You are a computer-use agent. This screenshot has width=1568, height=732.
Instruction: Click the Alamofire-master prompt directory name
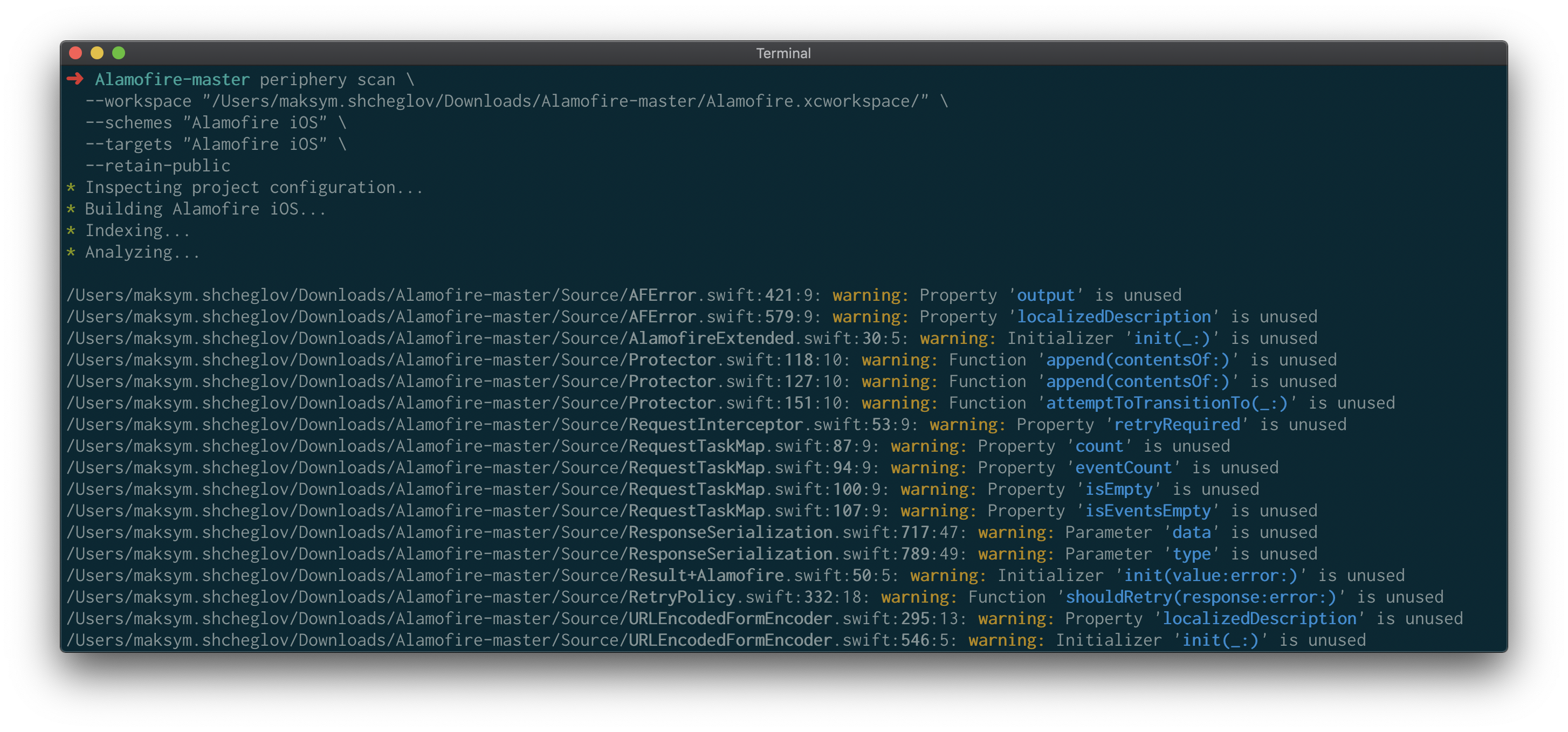tap(172, 80)
